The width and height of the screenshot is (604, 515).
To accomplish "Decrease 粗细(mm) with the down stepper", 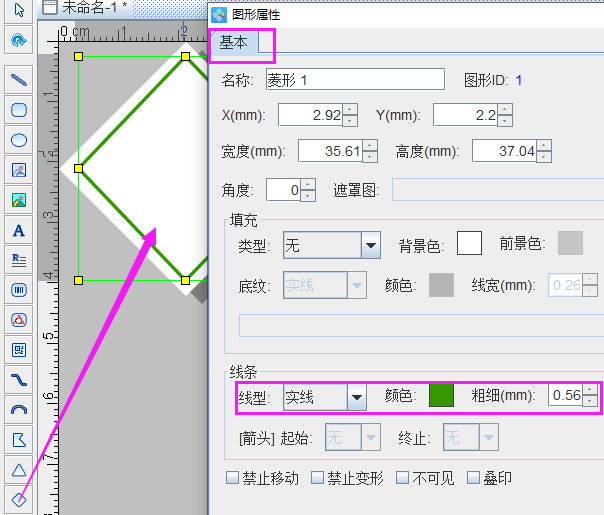I will point(590,401).
